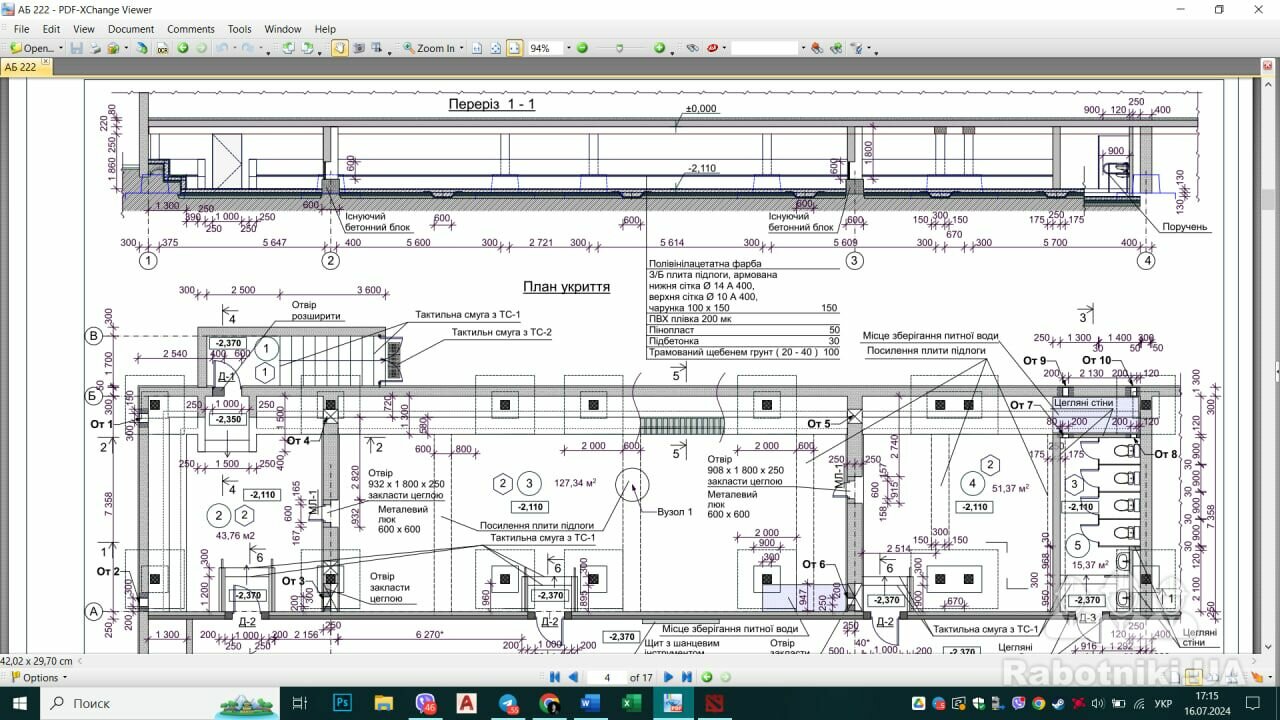Click the Undo icon

(x=222, y=48)
